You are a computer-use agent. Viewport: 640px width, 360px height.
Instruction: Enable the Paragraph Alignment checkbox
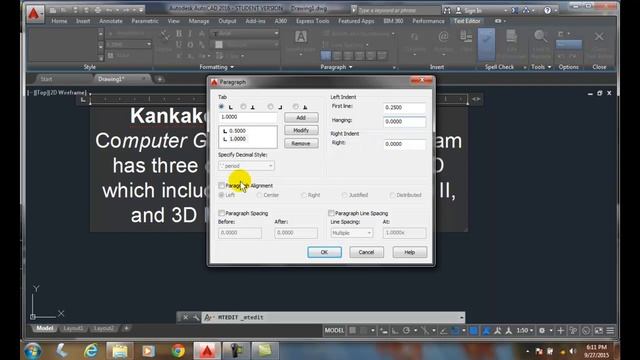pos(222,185)
